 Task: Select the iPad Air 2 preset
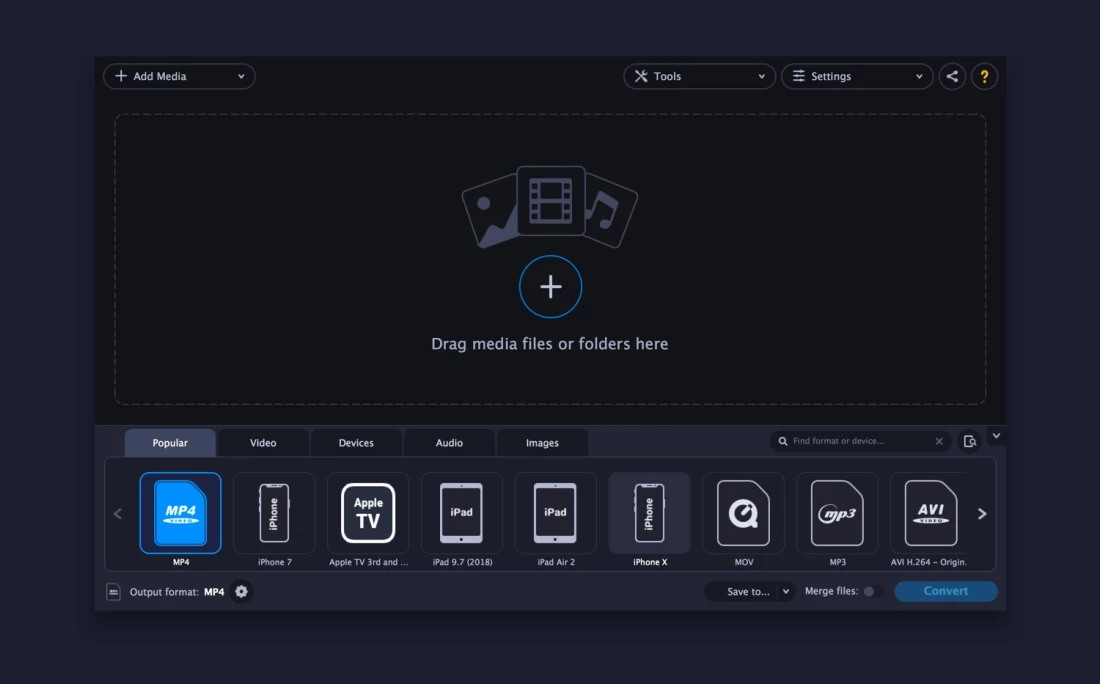pyautogui.click(x=555, y=513)
